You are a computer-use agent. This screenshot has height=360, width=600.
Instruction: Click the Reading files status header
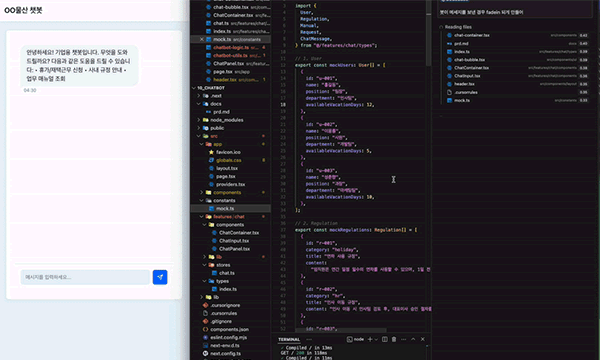pos(458,27)
